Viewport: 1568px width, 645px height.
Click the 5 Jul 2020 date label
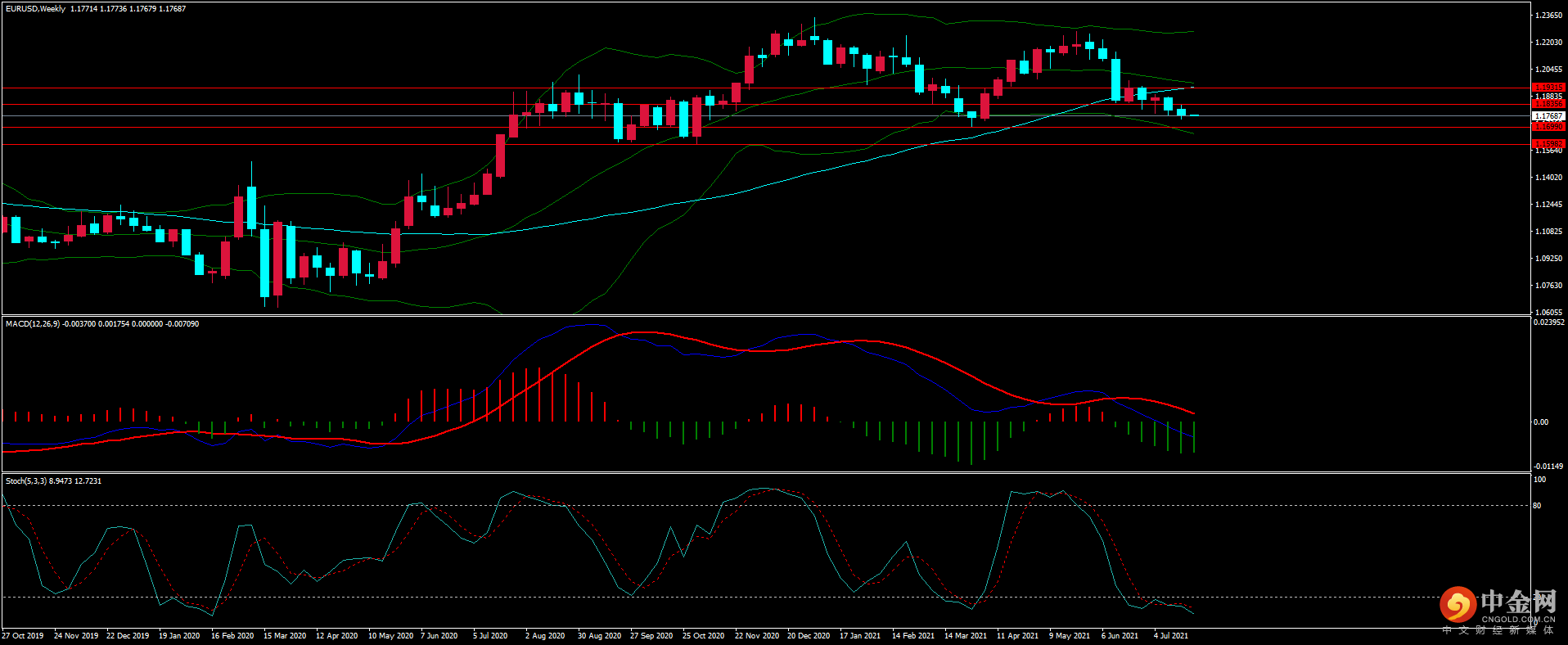pos(490,636)
